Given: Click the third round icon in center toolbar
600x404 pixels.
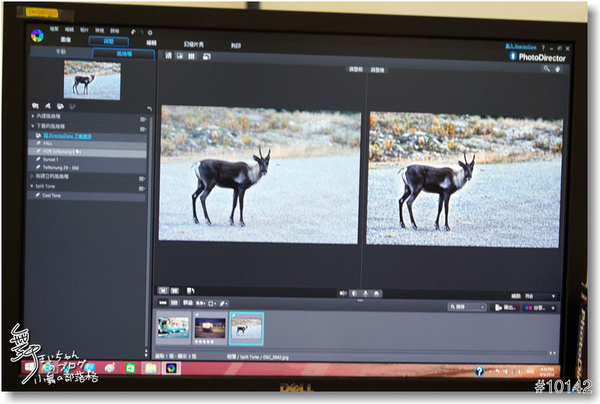Looking at the screenshot, I should [365, 293].
